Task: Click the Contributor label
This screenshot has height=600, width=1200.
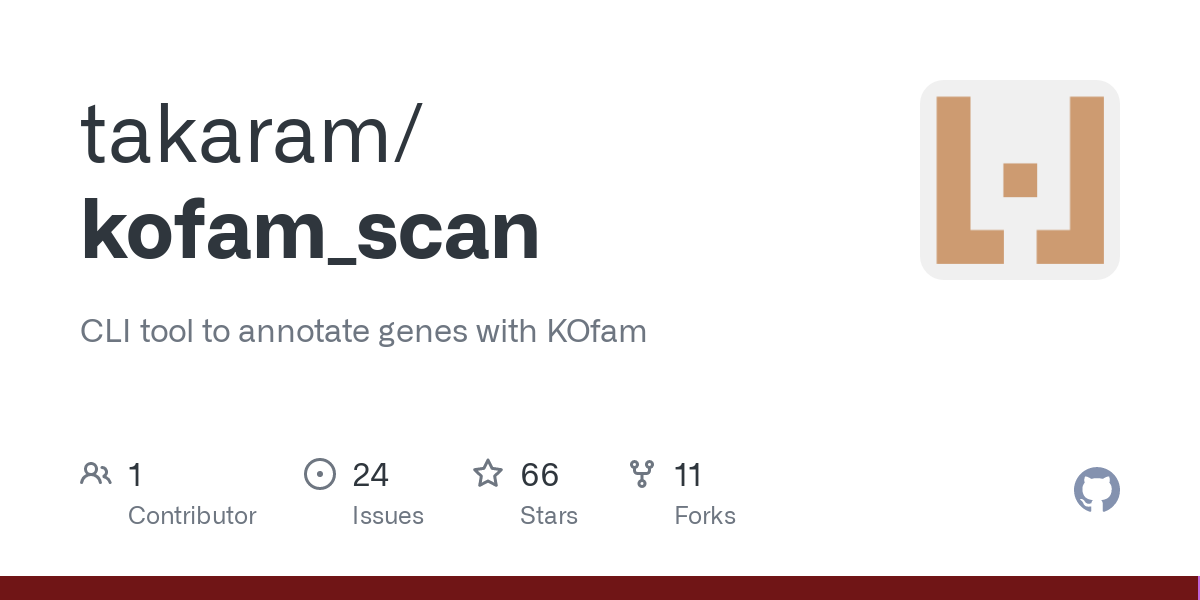Action: (x=192, y=516)
